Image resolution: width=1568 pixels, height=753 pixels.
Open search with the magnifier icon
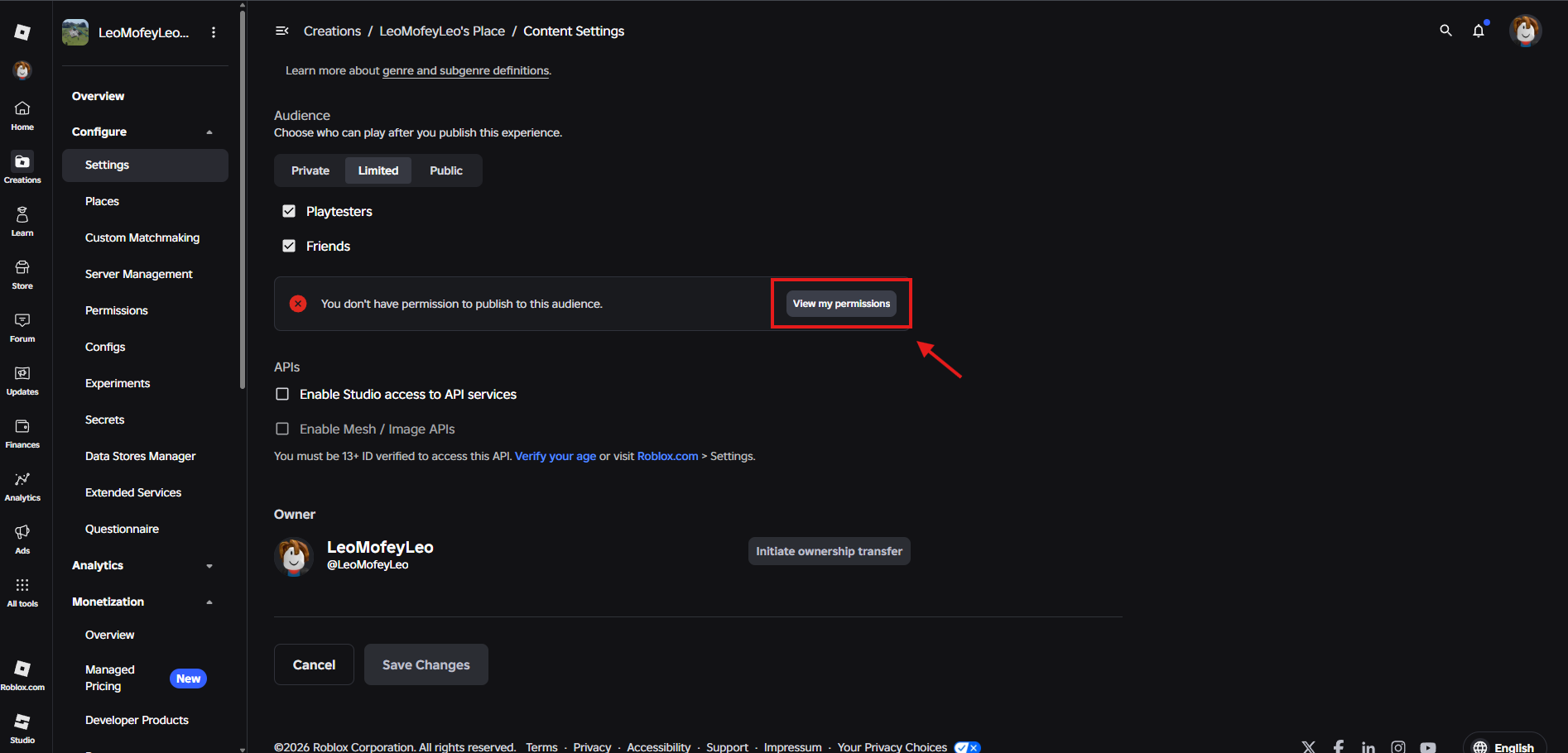pos(1445,31)
